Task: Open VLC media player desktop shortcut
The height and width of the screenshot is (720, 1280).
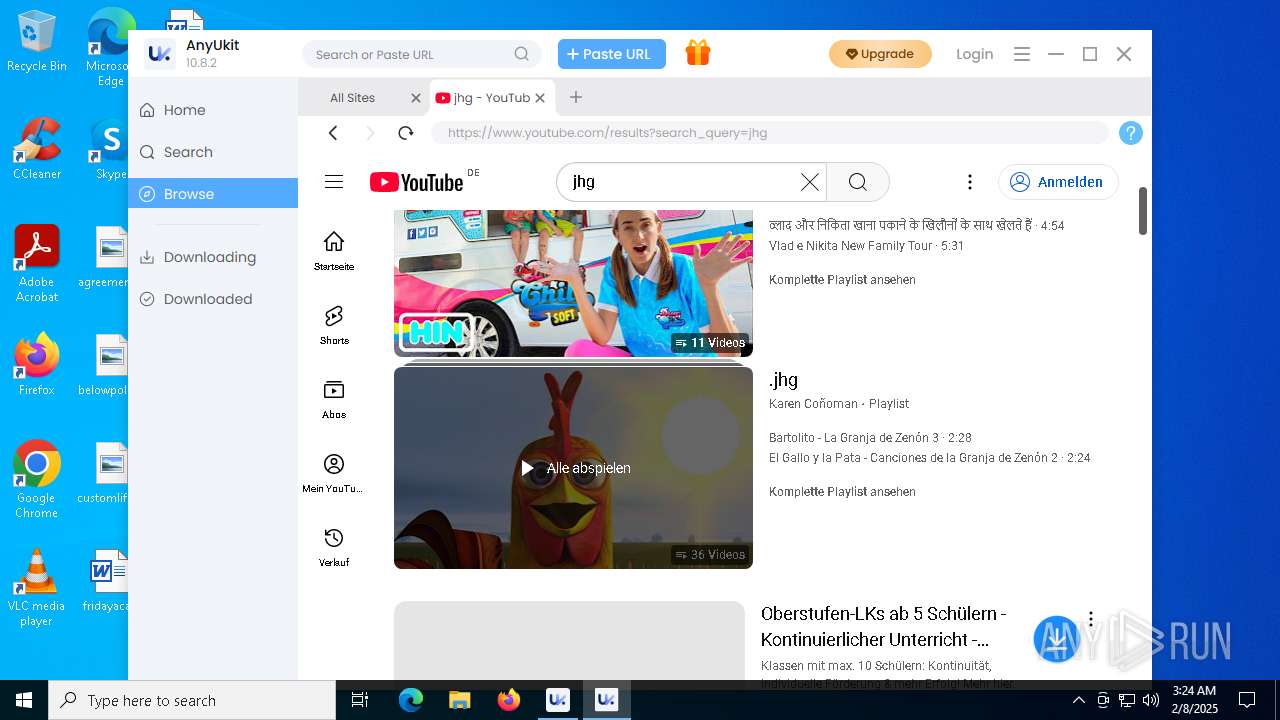Action: [37, 587]
